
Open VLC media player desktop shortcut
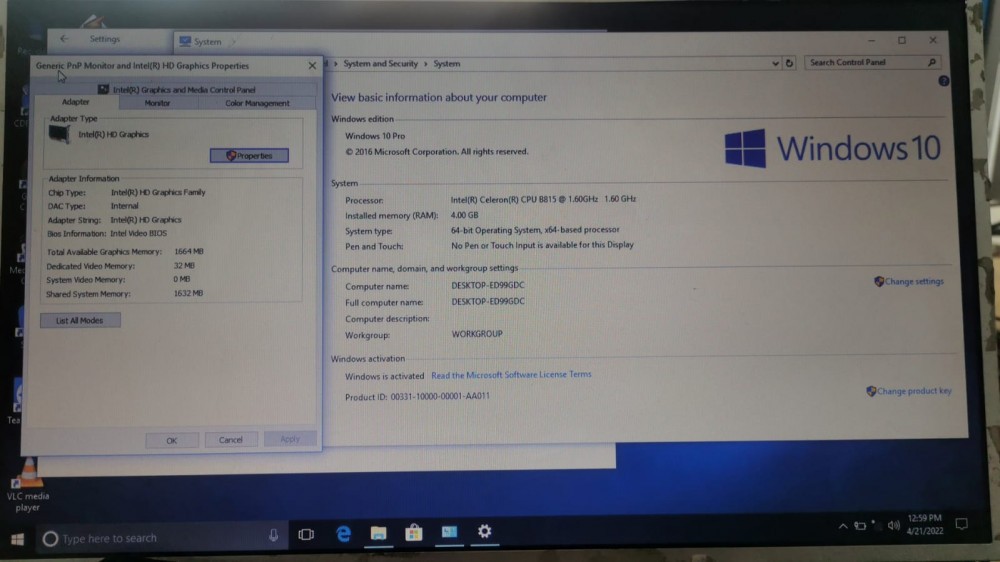[28, 485]
